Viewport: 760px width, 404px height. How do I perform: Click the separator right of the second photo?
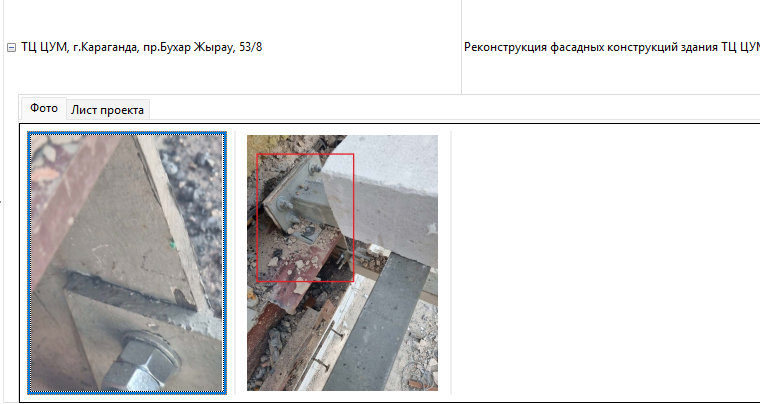pos(451,263)
